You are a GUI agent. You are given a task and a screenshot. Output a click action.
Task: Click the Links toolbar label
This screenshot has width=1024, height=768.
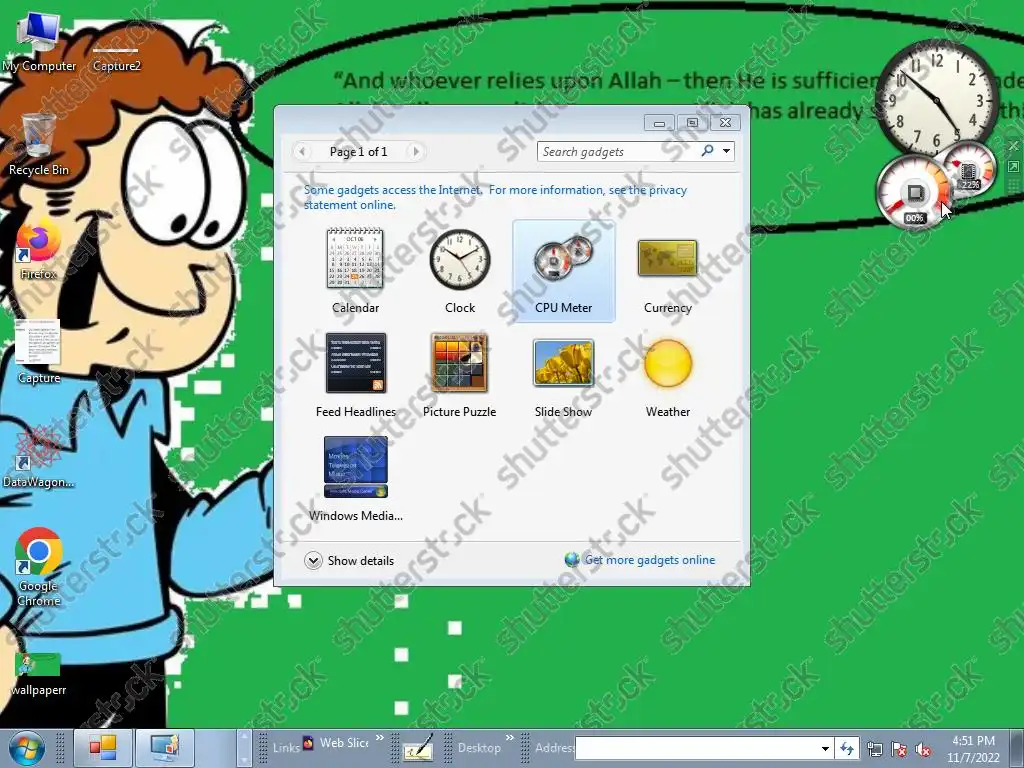click(x=286, y=748)
